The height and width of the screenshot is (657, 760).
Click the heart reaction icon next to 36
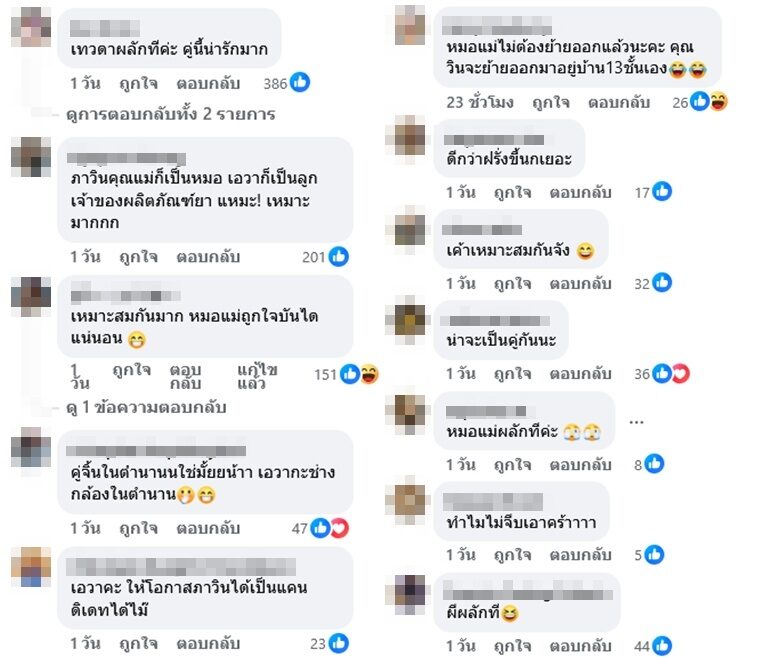click(681, 373)
